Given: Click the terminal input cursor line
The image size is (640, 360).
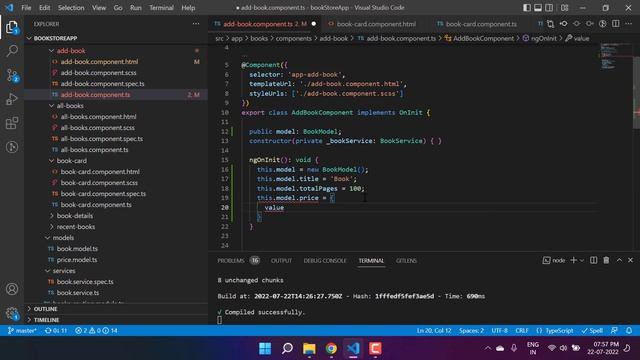Looking at the screenshot, I should coord(220,320).
